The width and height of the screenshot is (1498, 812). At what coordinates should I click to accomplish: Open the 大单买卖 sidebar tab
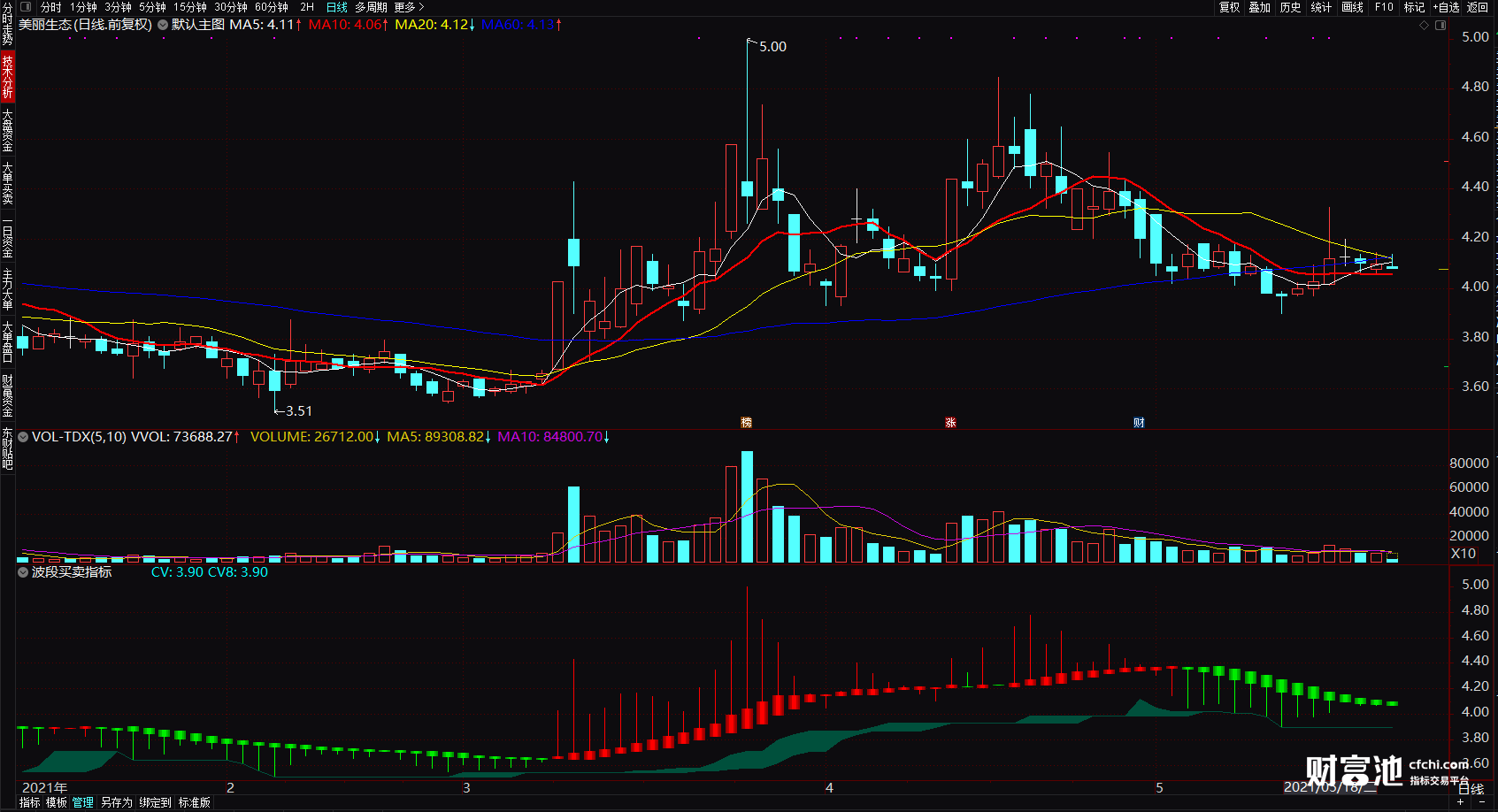[7, 183]
